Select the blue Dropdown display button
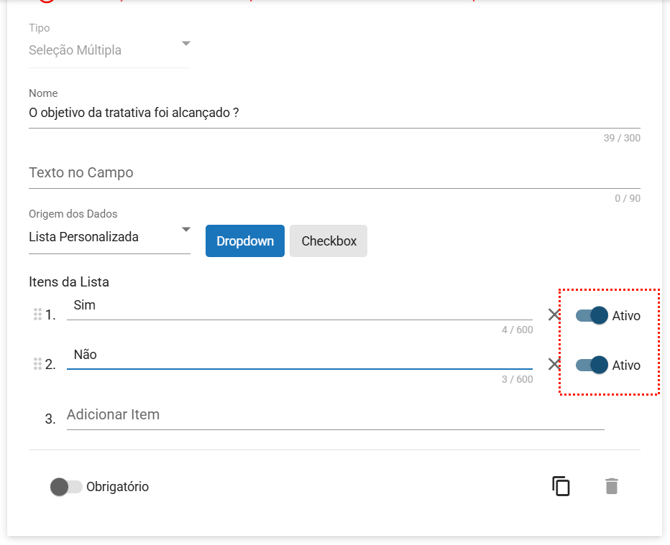The width and height of the screenshot is (670, 545). [245, 241]
